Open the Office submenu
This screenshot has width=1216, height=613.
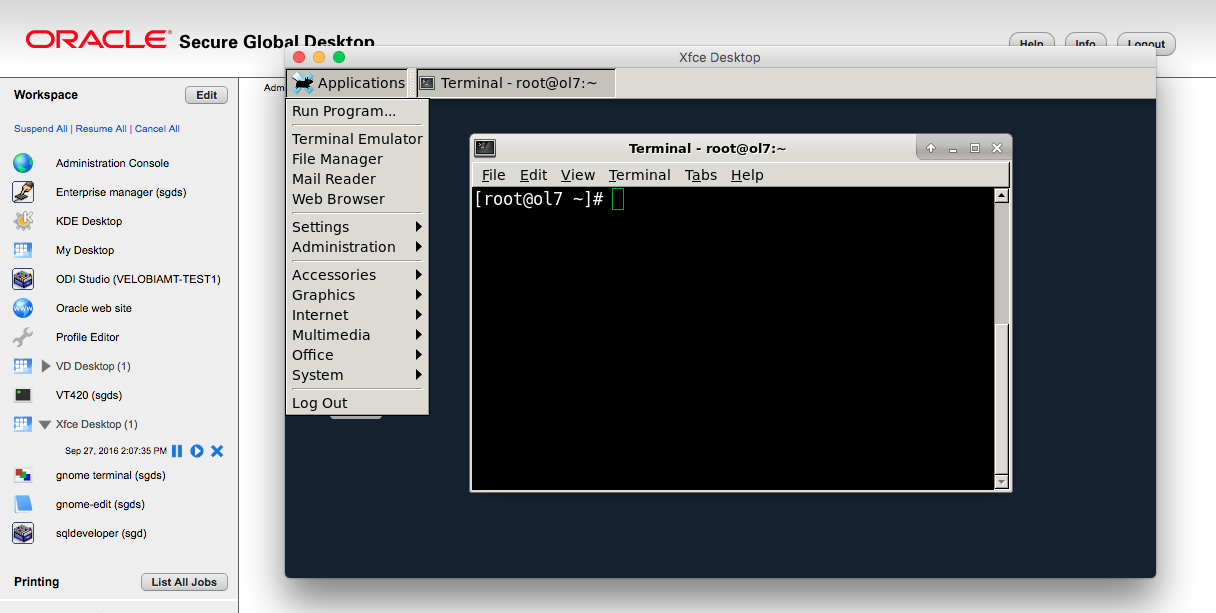tap(357, 355)
